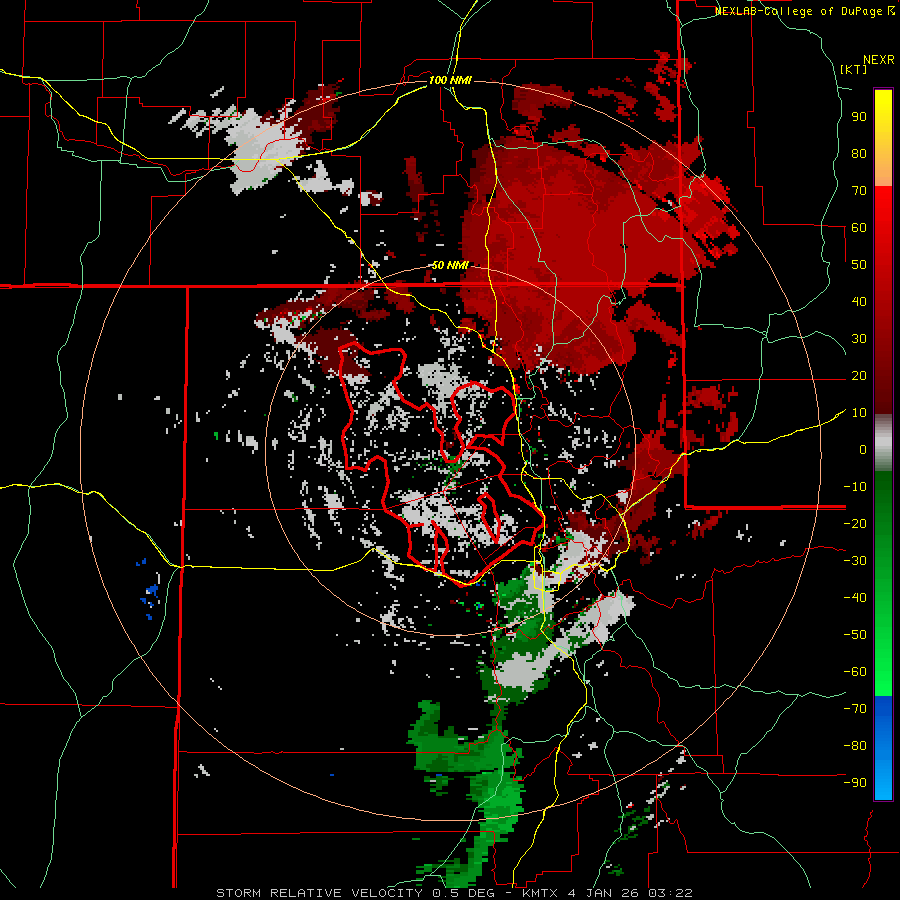
Task: Click the 60 knot scale label
Action: 859,227
